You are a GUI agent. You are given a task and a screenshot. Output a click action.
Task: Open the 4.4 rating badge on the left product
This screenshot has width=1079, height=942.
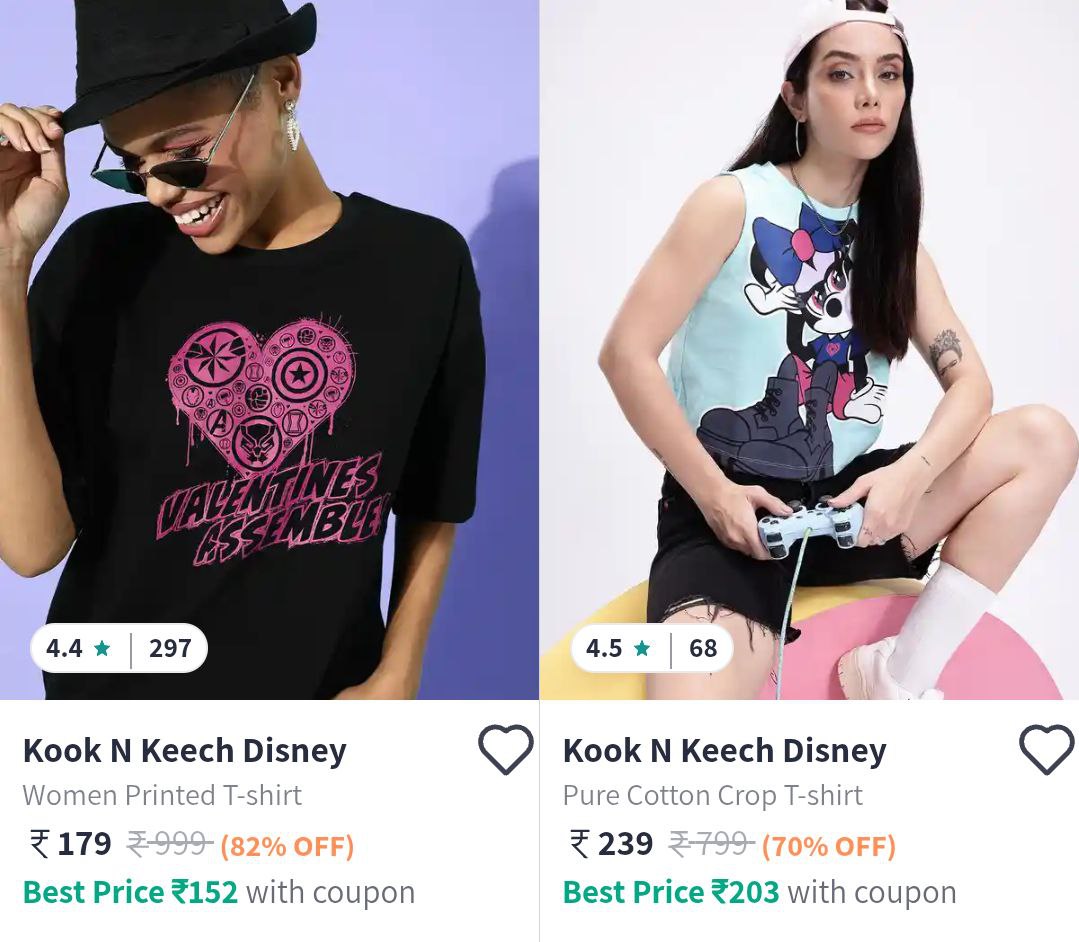tap(118, 648)
